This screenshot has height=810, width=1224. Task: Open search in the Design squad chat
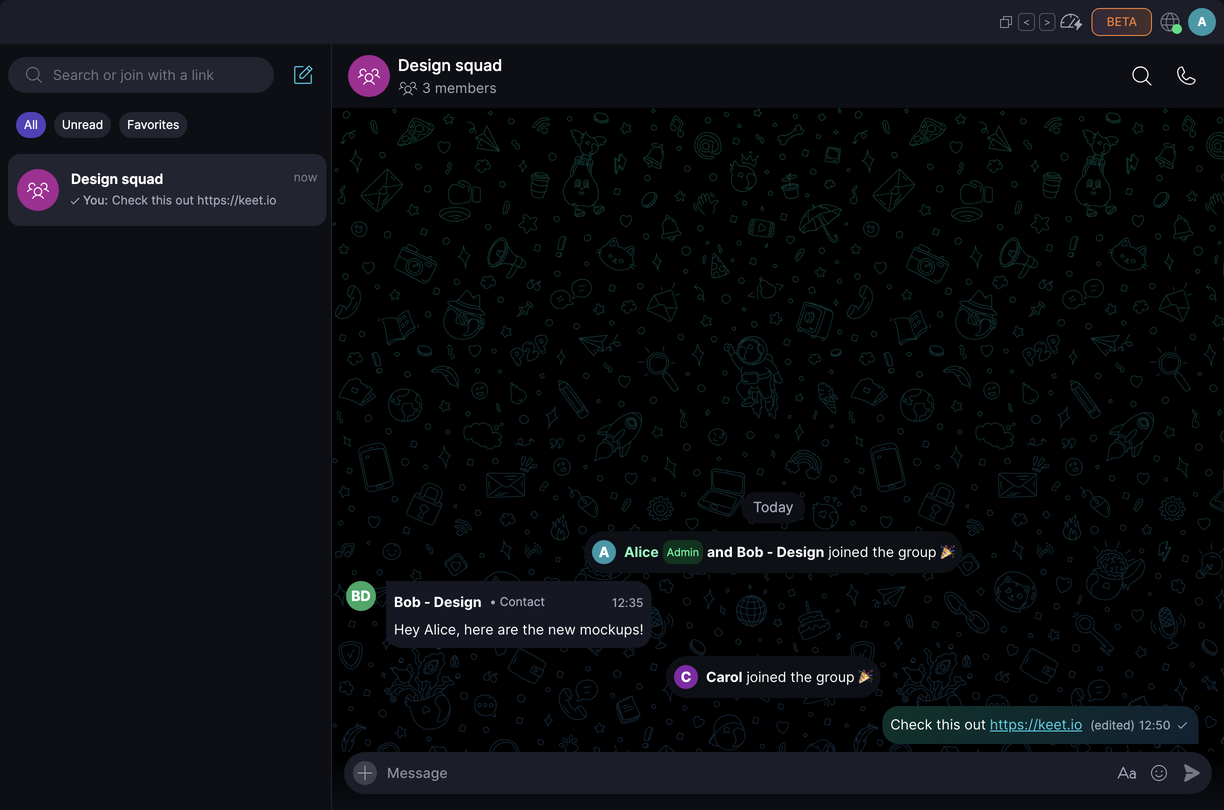tap(1141, 76)
